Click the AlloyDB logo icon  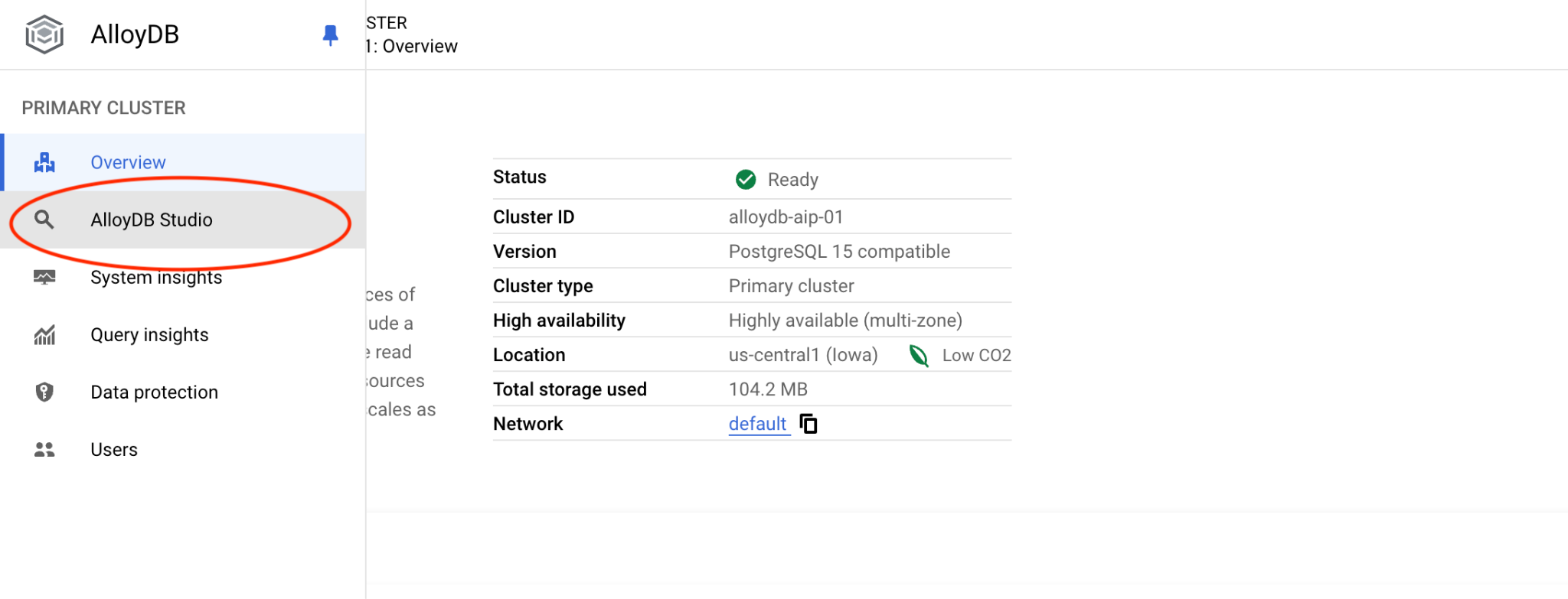click(x=44, y=34)
